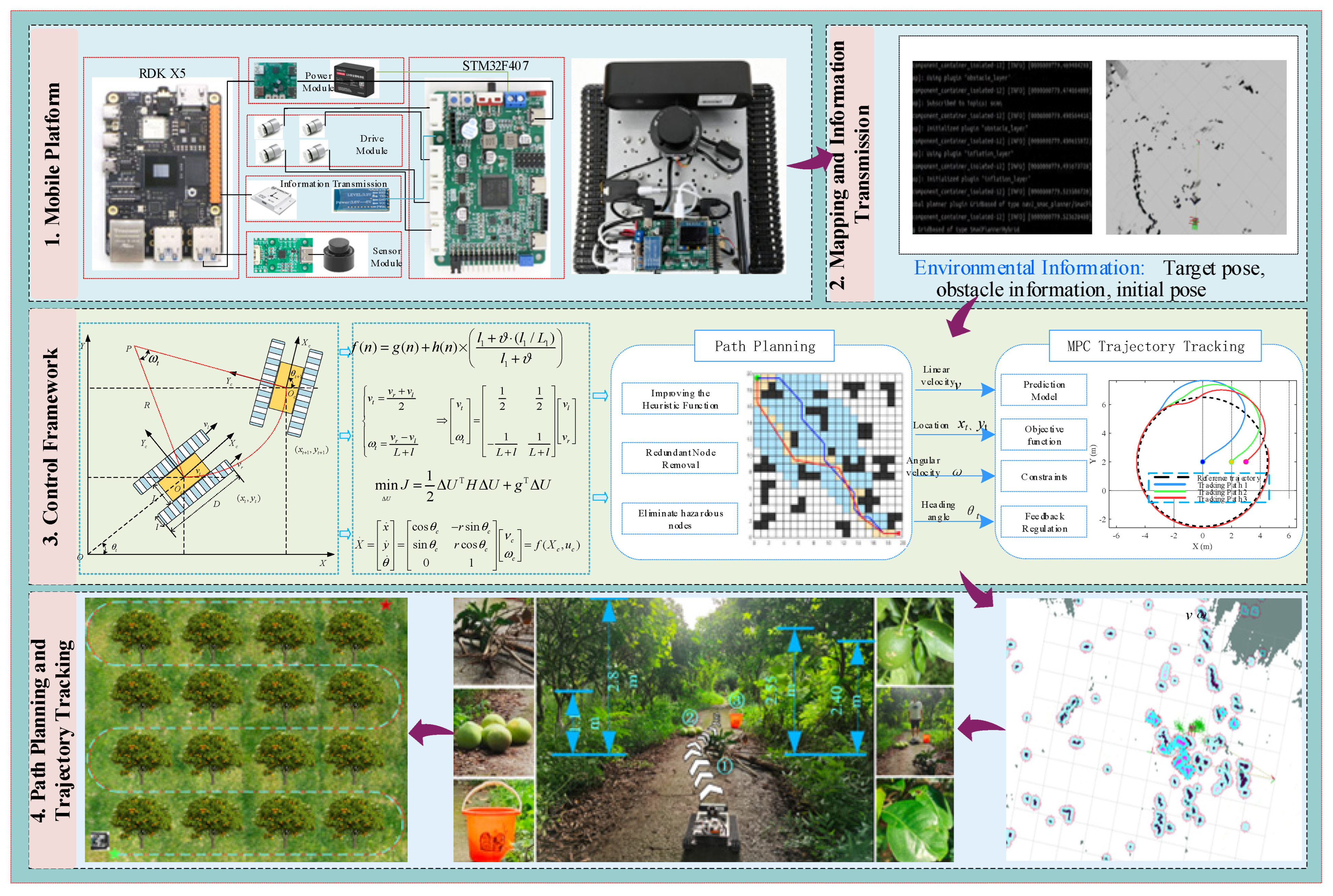The height and width of the screenshot is (896, 1333).
Task: Click the RDK X5 board image
Action: pos(162,174)
